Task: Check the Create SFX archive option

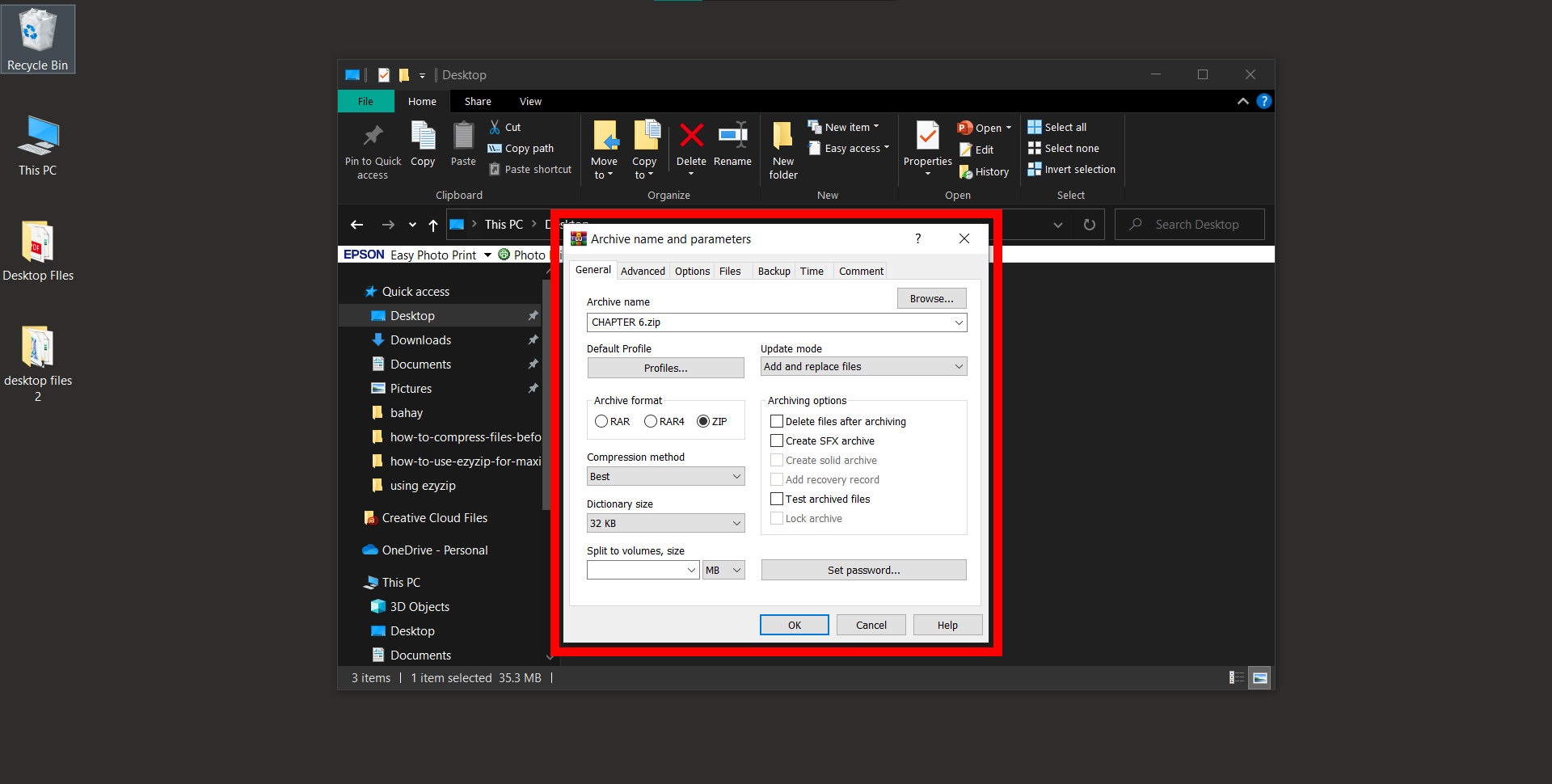Action: click(x=777, y=440)
